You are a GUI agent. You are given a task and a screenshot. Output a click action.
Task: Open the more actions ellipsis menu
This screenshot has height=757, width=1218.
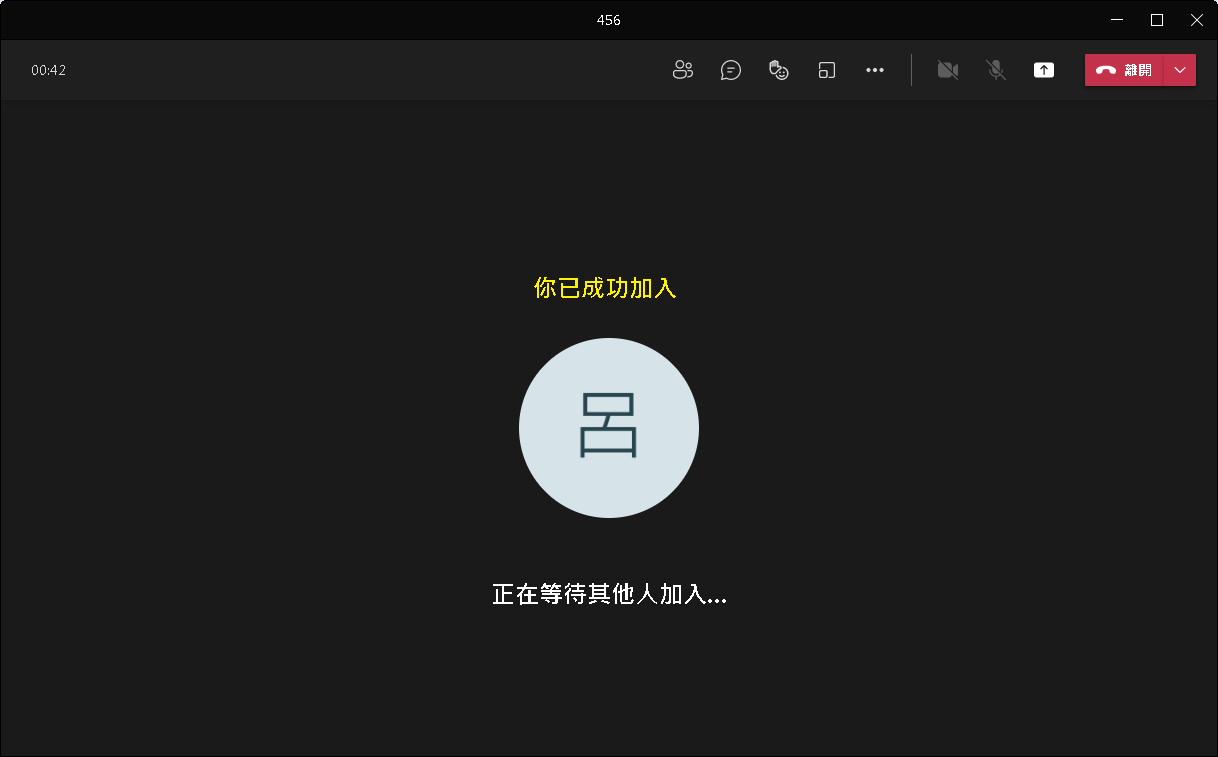[x=875, y=70]
